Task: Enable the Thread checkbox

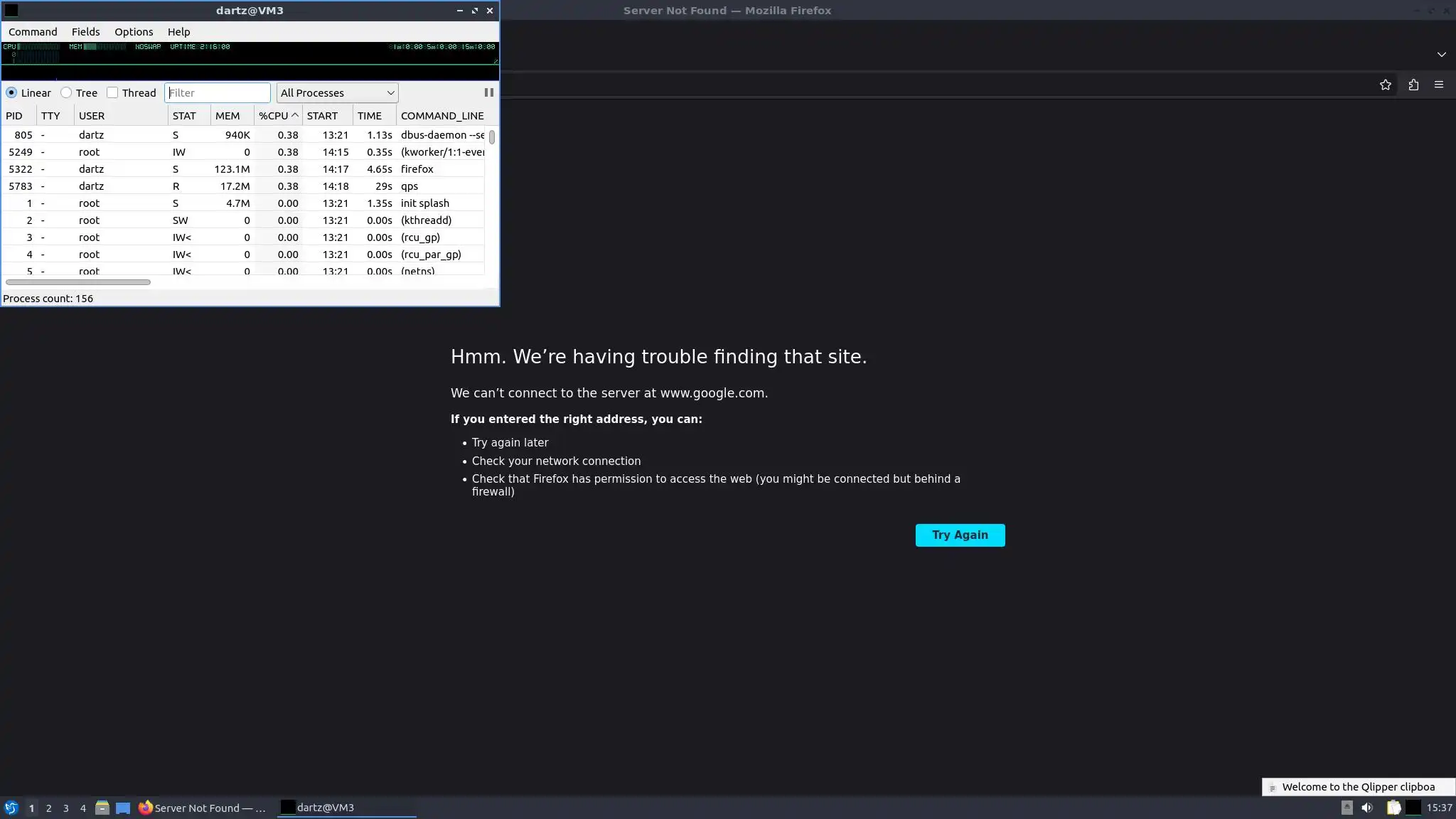Action: point(112,93)
